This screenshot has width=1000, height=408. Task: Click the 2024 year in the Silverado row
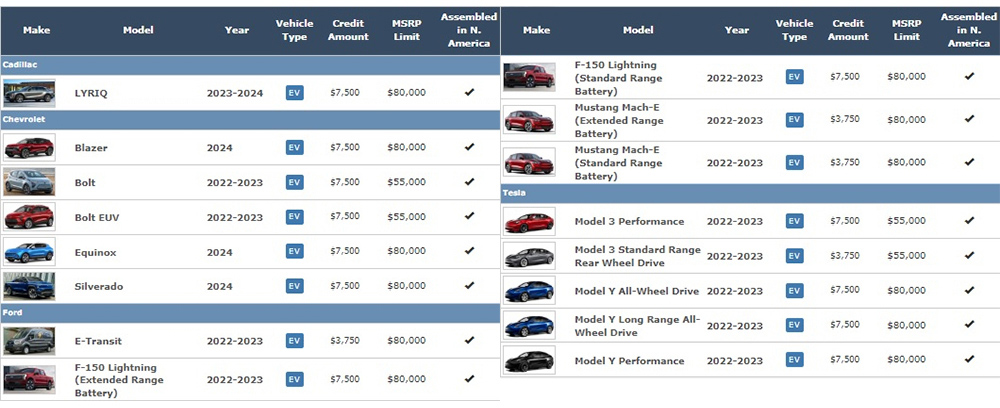(x=219, y=286)
